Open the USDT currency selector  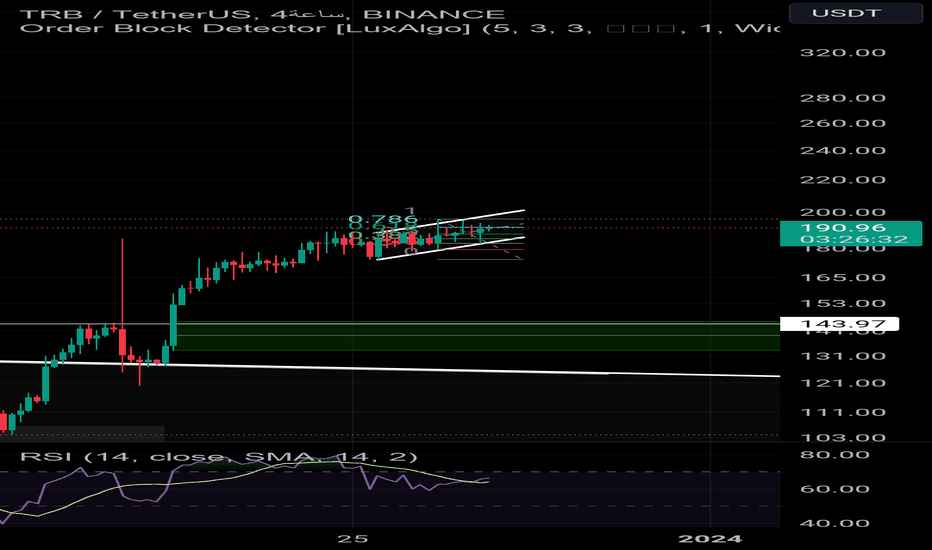point(855,13)
